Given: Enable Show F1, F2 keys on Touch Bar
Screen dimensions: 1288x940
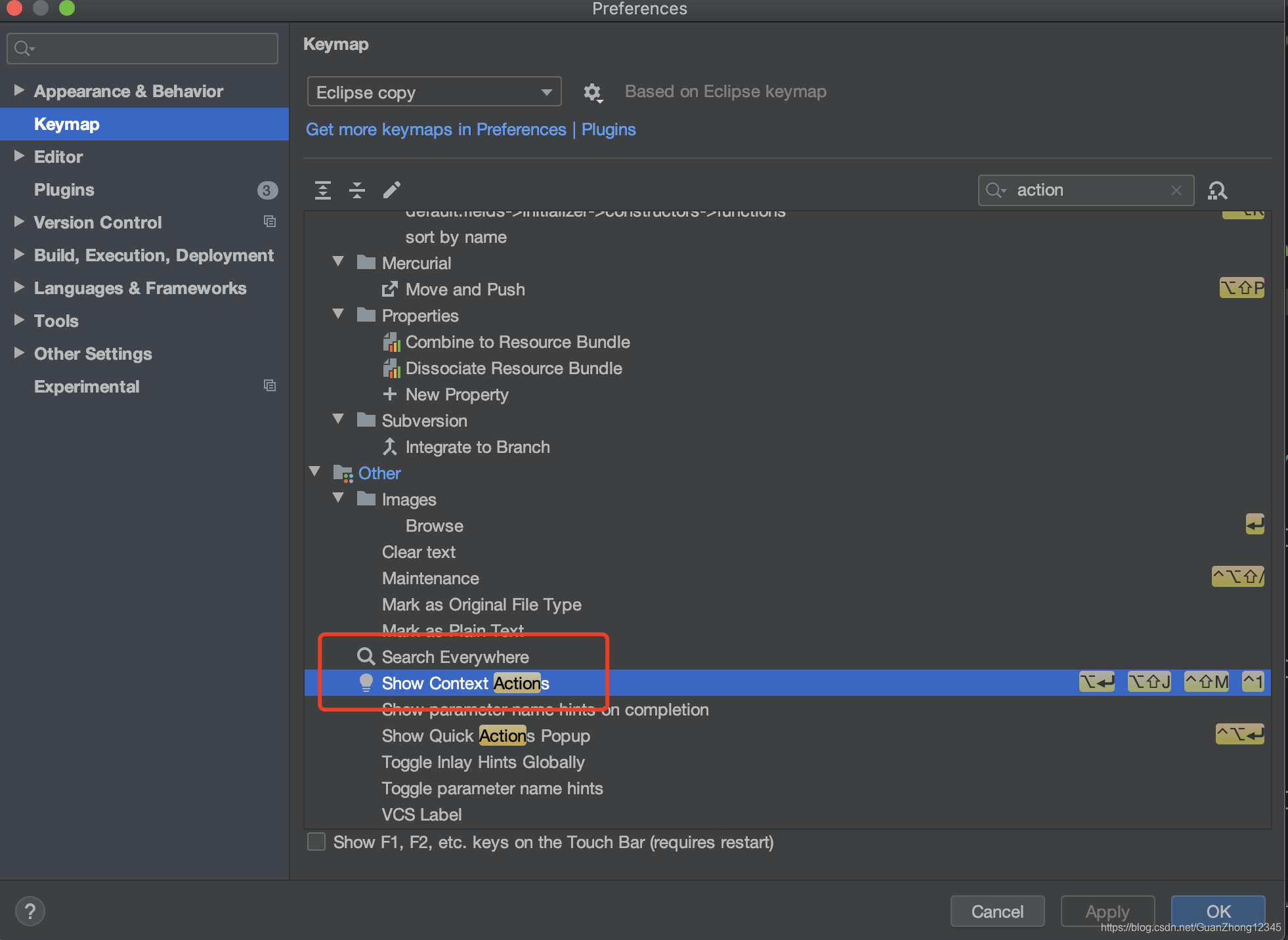Looking at the screenshot, I should tap(316, 842).
